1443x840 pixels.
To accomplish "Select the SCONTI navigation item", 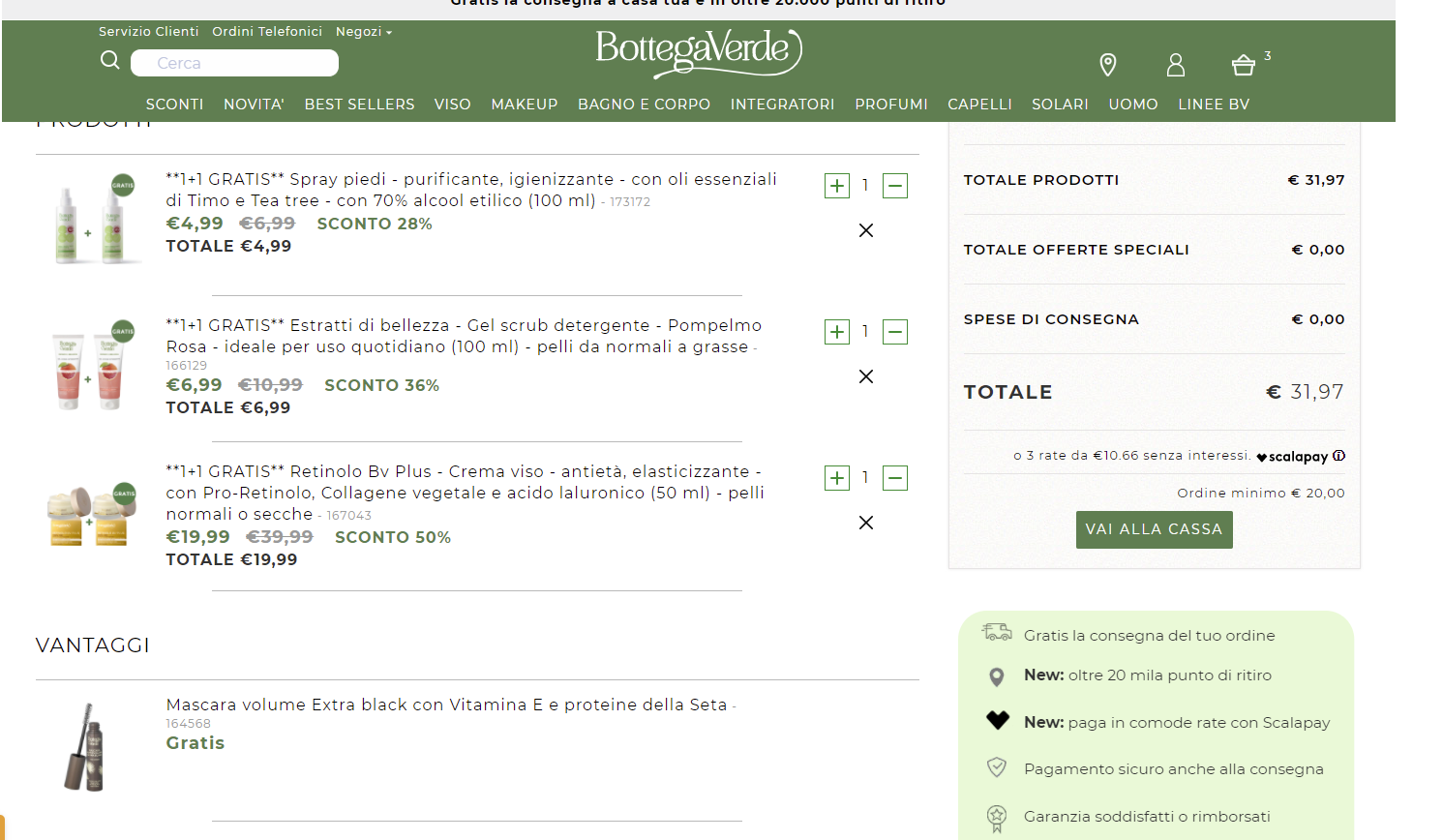I will click(174, 105).
